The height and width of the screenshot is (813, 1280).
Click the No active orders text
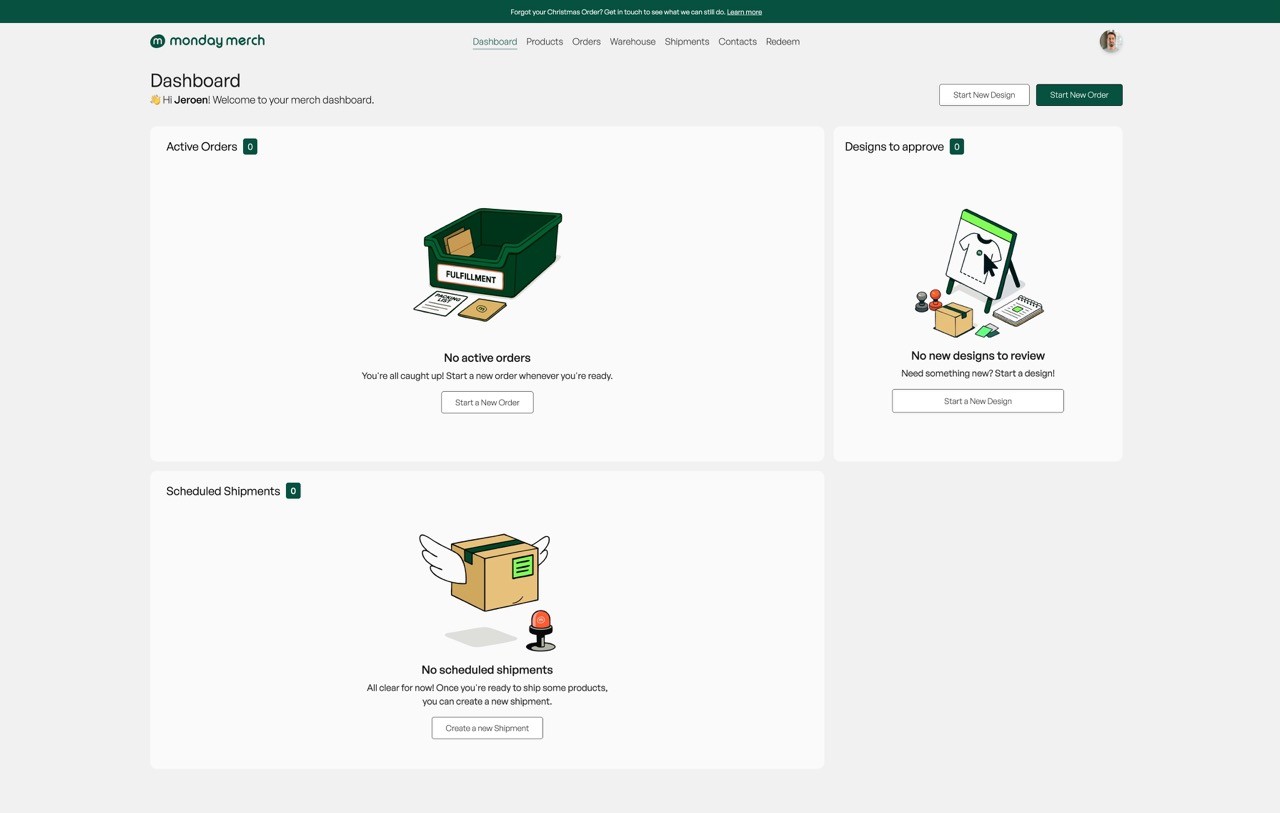click(x=487, y=358)
